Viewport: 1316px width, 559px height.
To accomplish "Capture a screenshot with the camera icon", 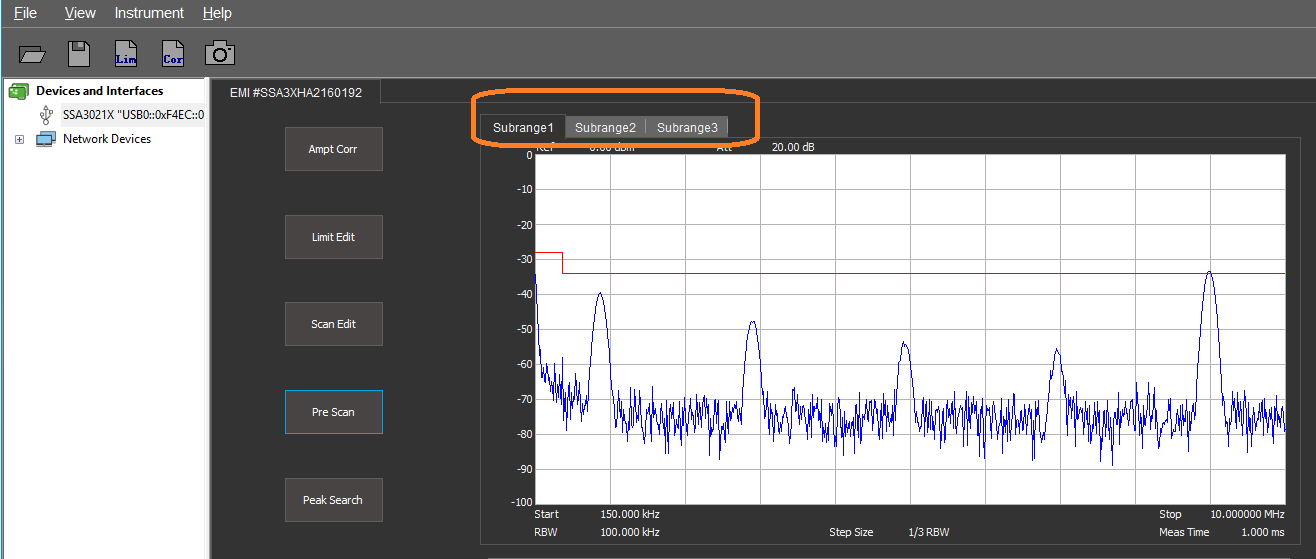I will point(220,54).
